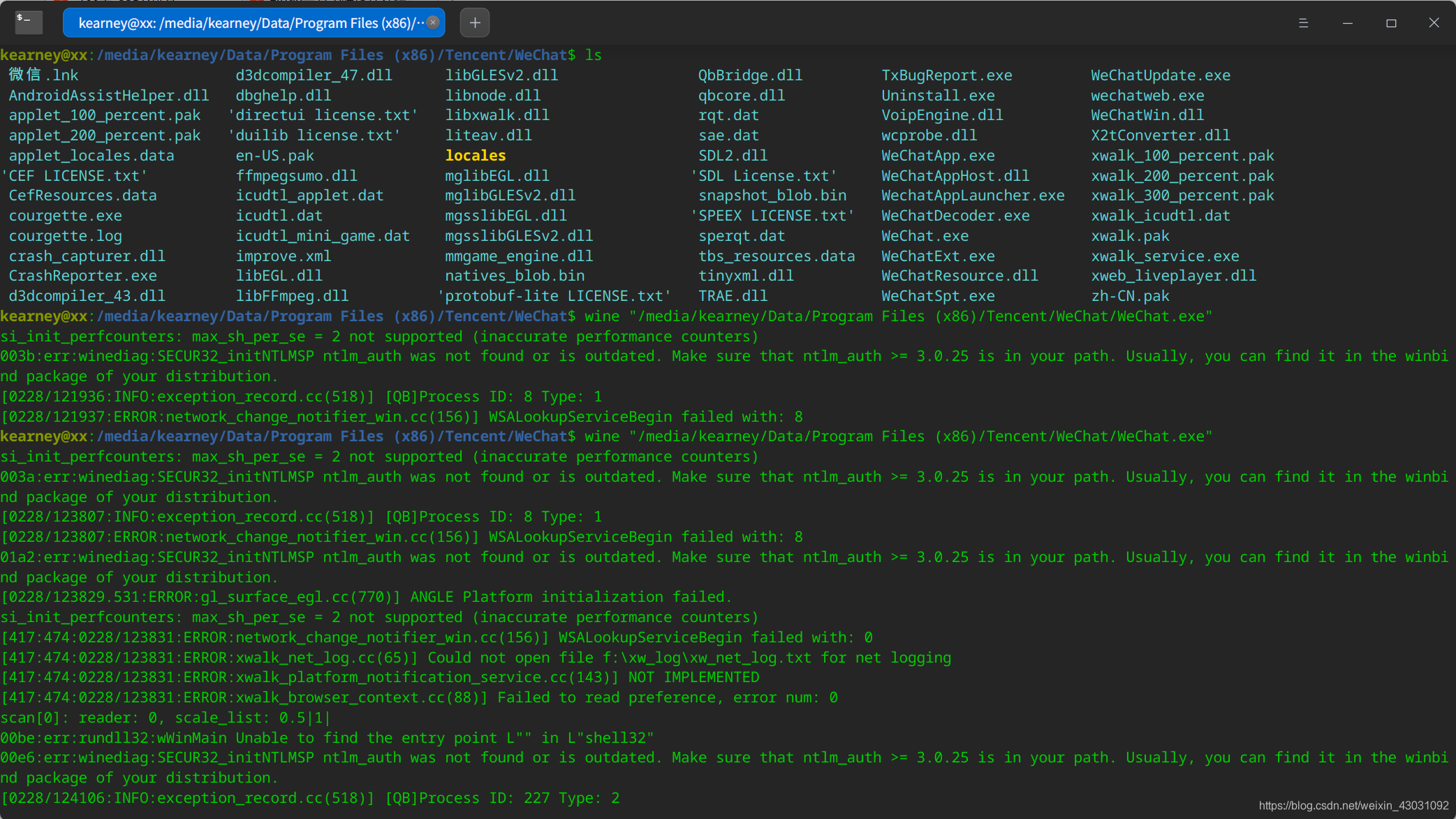Click d3dcompiler_47.dll in the listing
Screen dimensions: 1456x819
coord(314,75)
